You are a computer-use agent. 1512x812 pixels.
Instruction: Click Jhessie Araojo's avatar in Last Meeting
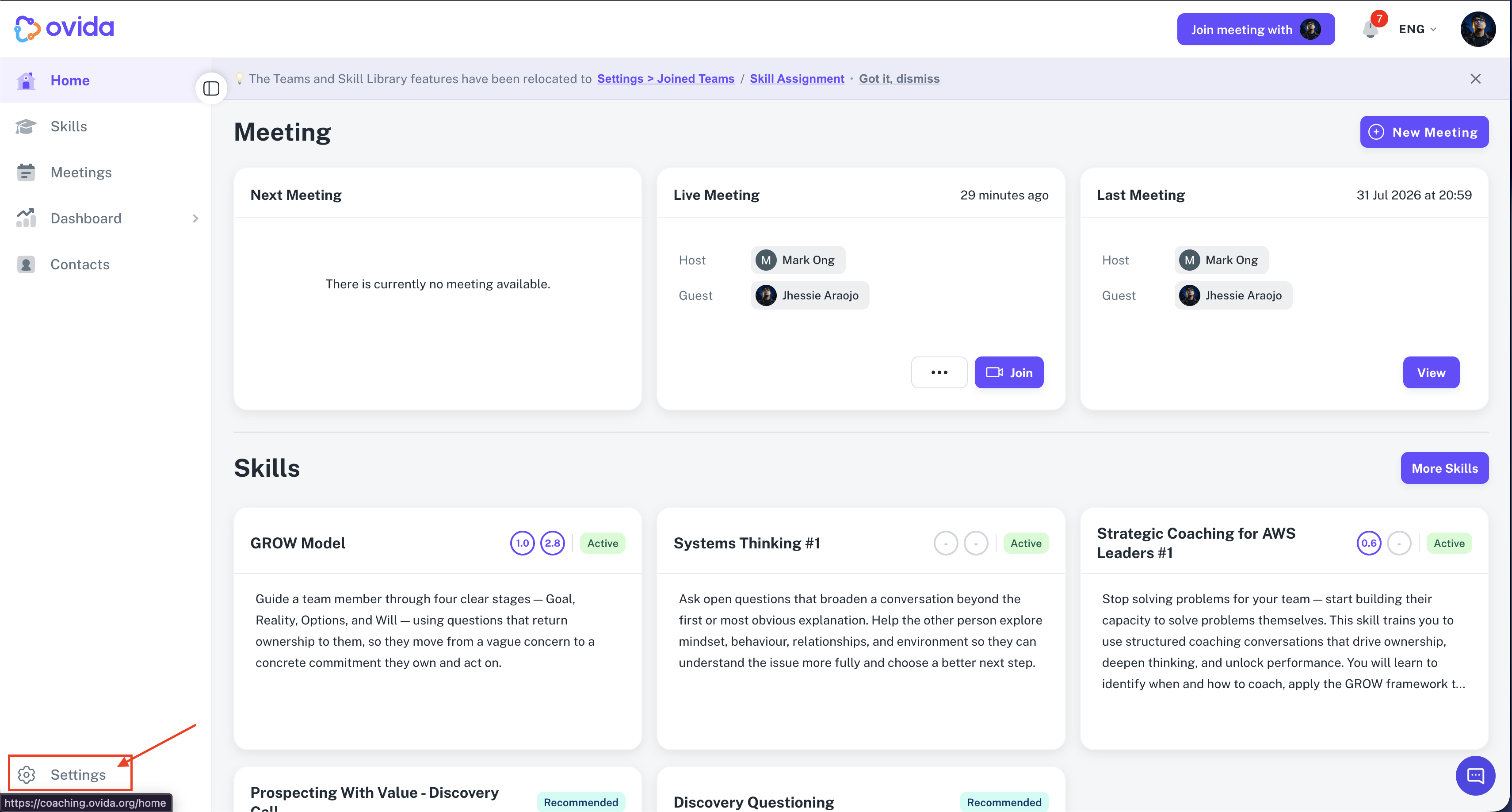point(1189,295)
